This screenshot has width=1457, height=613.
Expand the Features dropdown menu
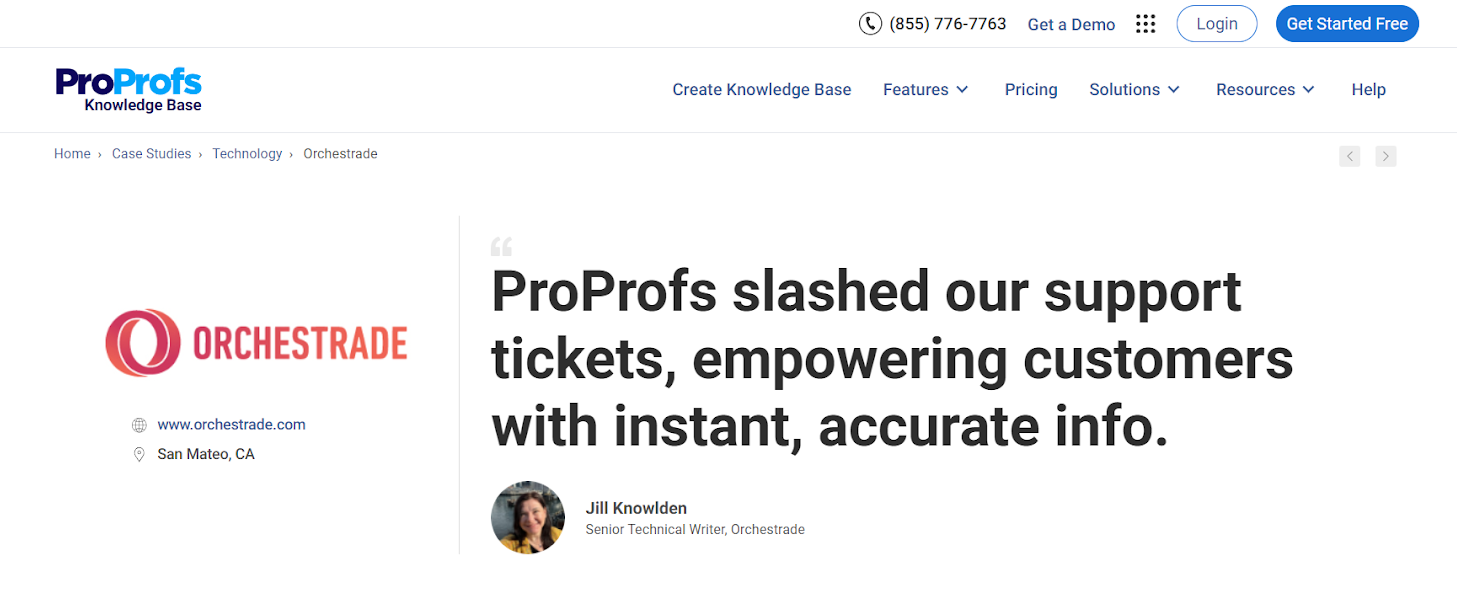pos(926,89)
